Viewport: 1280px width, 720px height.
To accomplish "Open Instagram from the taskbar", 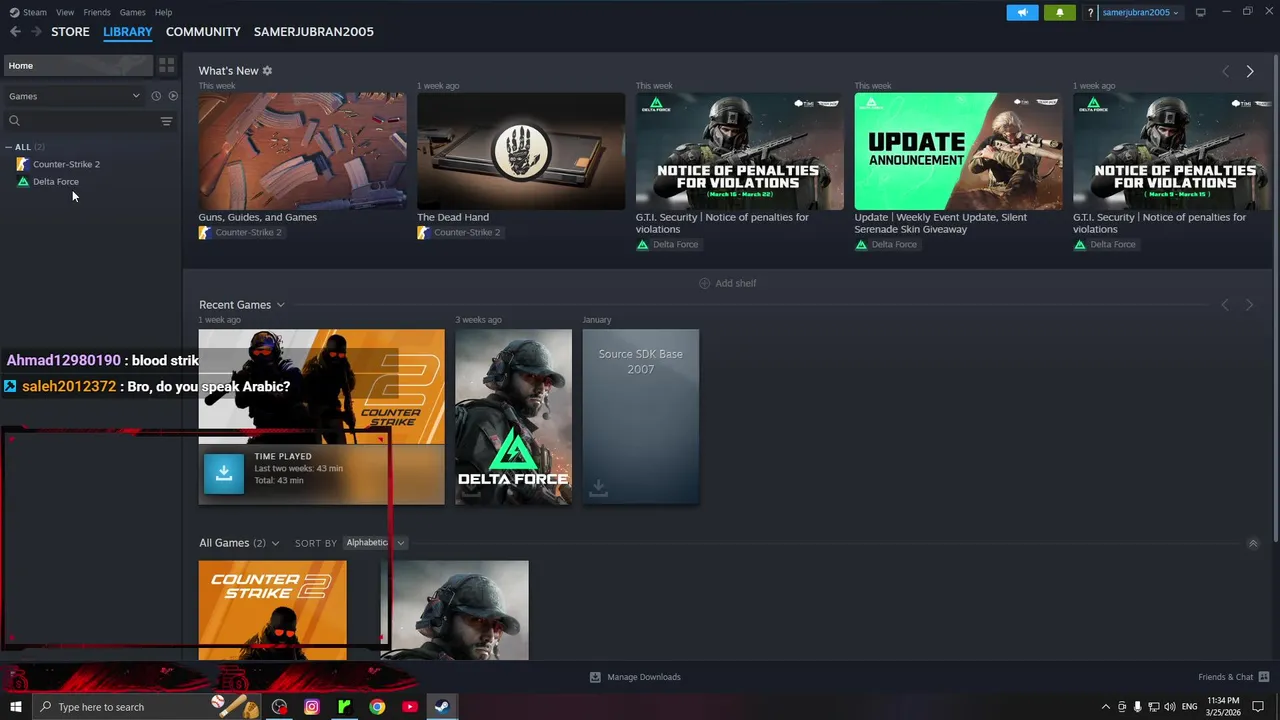I will pyautogui.click(x=312, y=707).
